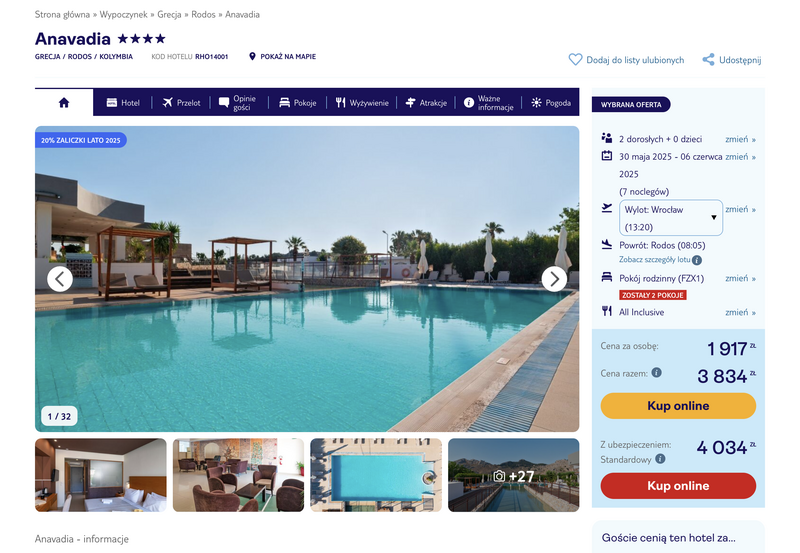Screen dimensions: 800x553
Task: Click heart icon to add to favorites
Action: click(x=575, y=60)
